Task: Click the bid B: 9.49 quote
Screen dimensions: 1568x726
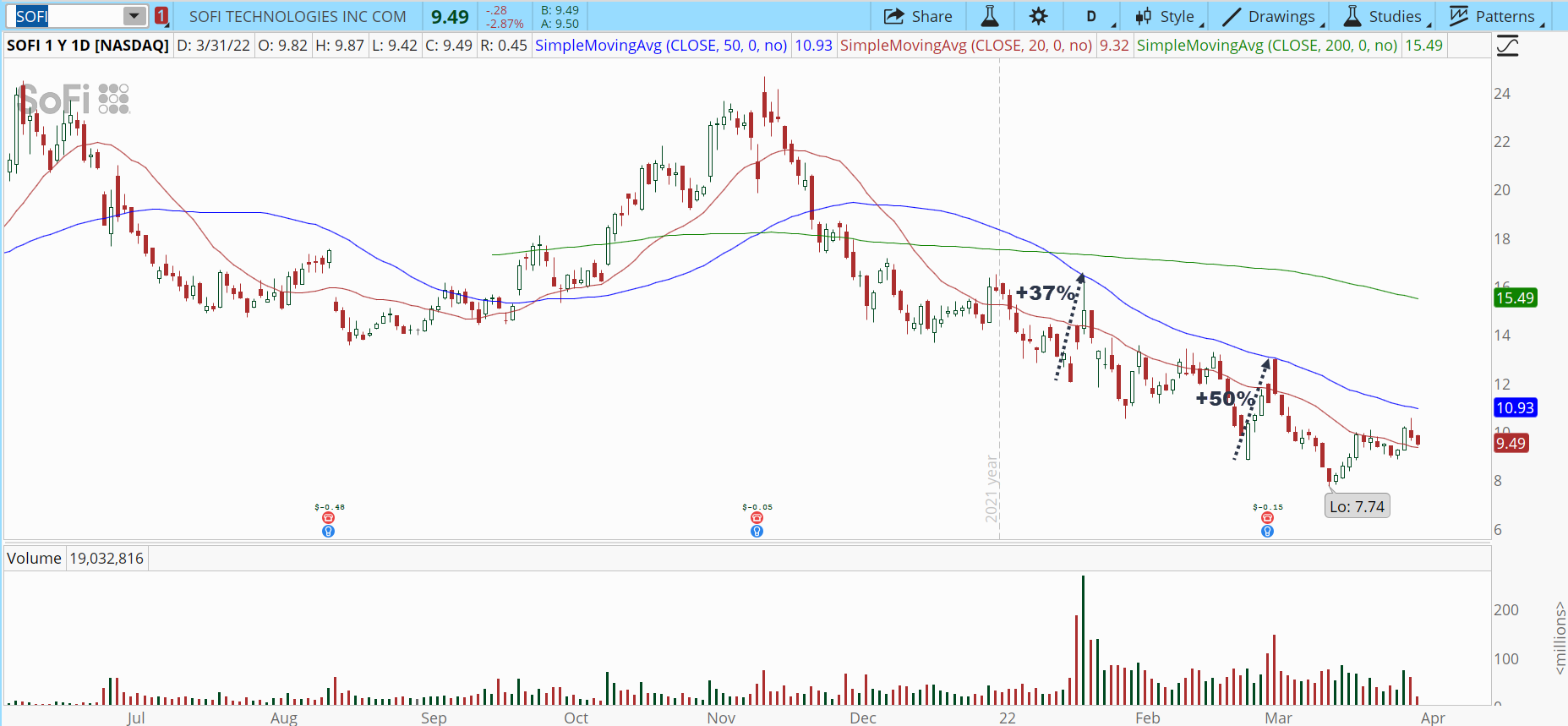Action: click(x=560, y=10)
